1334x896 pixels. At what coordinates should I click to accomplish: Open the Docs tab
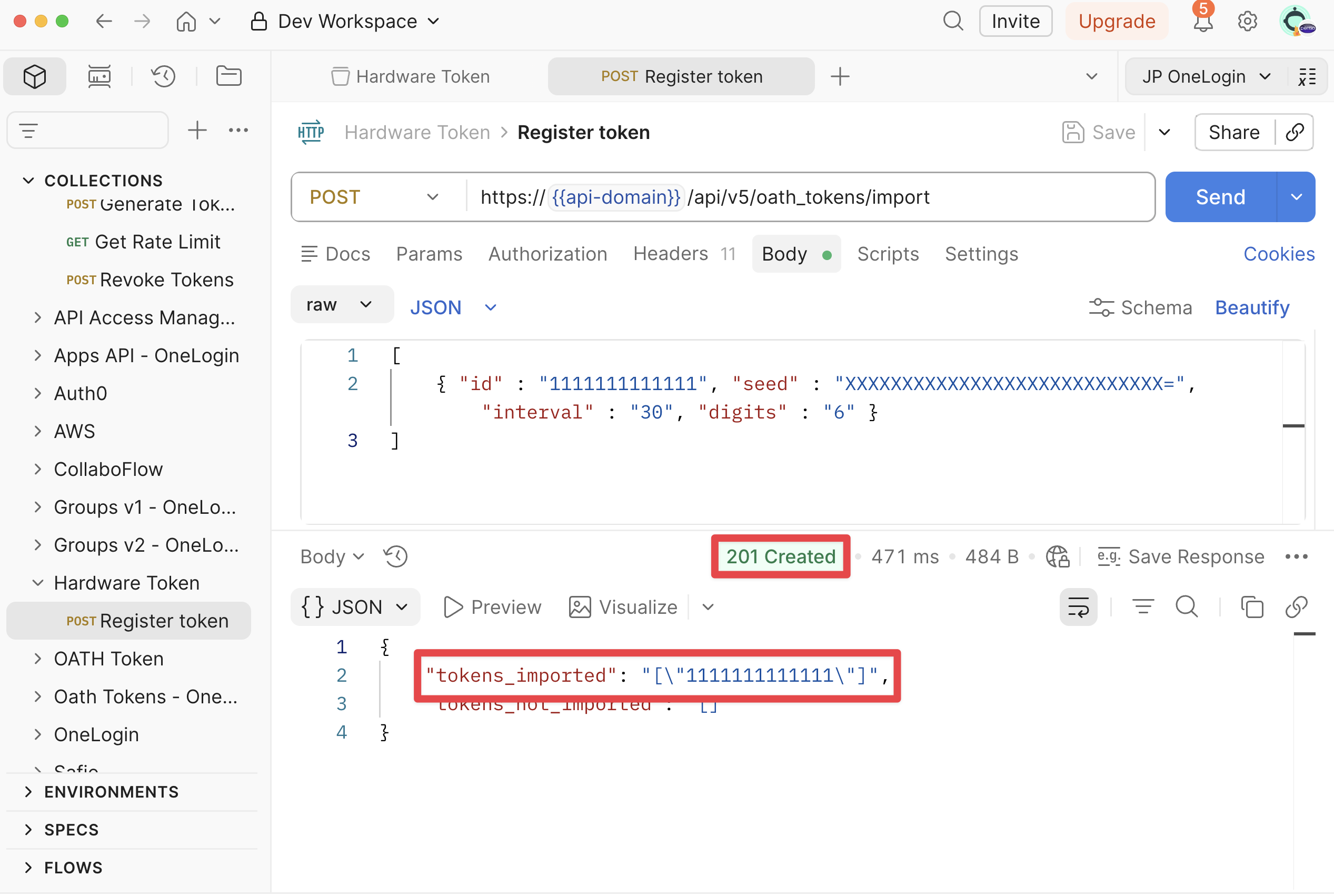coord(335,254)
